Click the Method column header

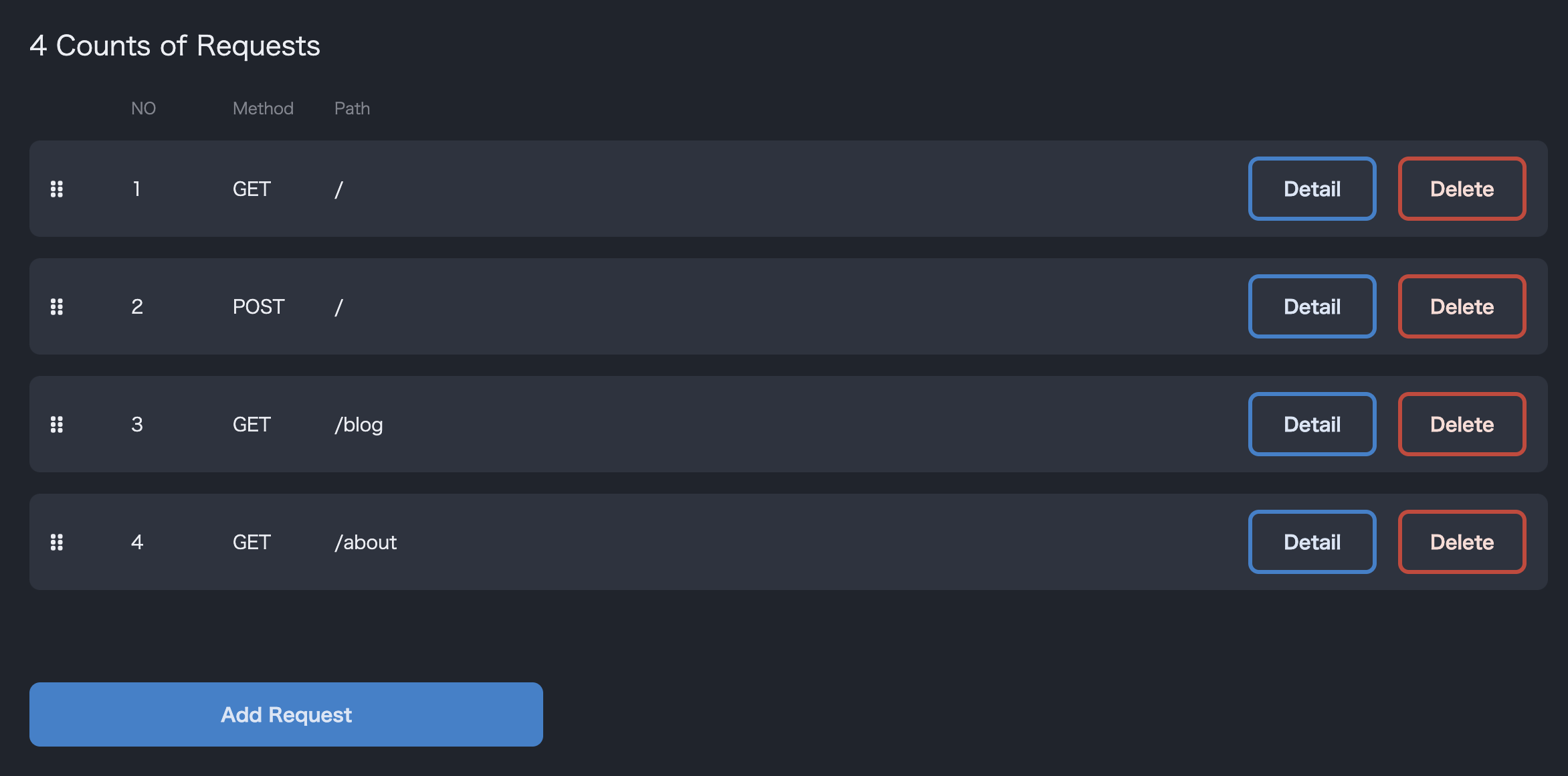263,108
